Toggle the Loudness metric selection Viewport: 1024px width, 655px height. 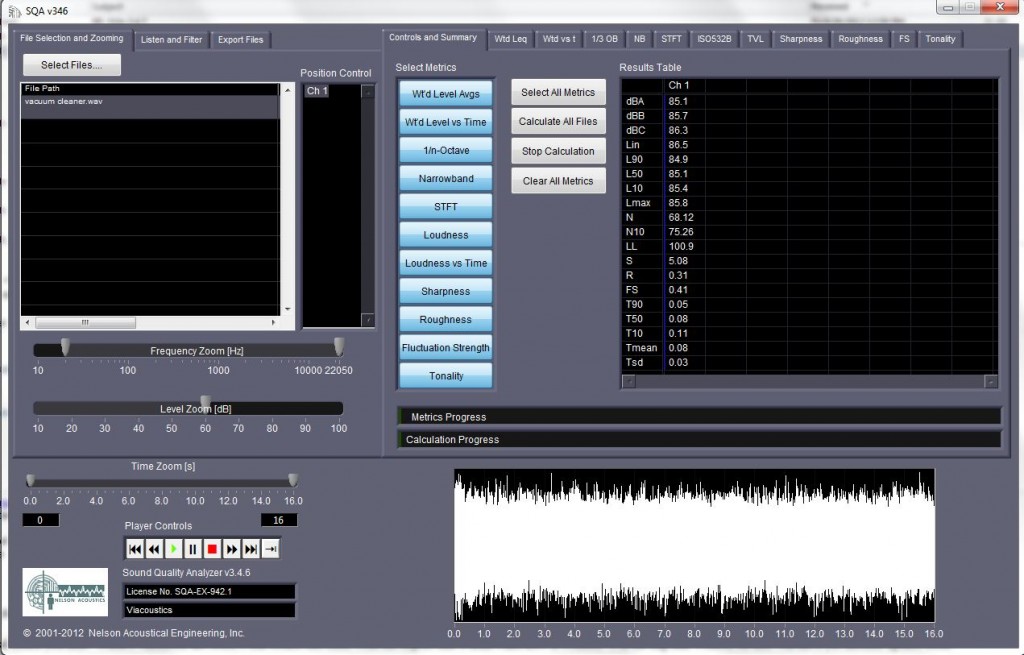(445, 234)
